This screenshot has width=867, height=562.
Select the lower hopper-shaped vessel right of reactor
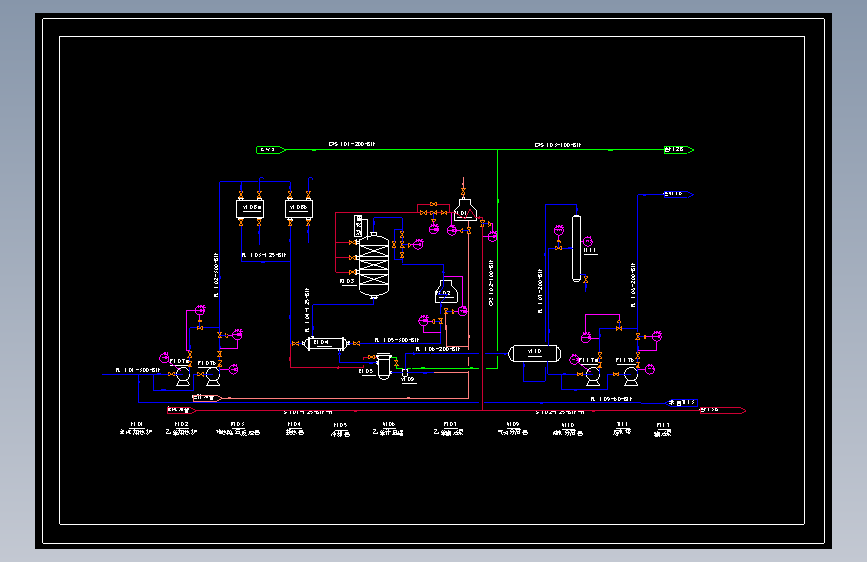pos(446,292)
